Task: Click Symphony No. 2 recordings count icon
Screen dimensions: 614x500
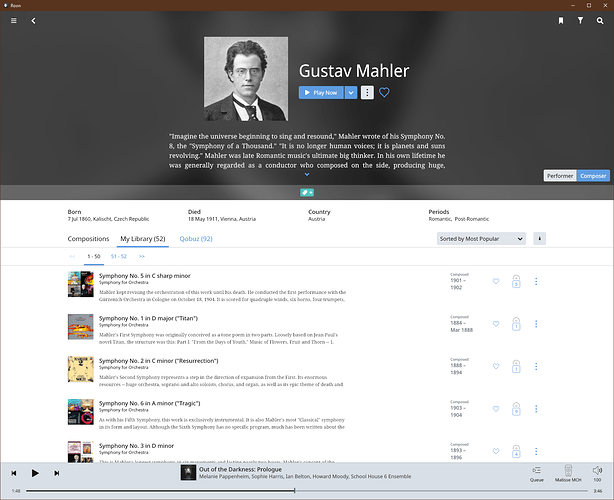Action: [516, 366]
